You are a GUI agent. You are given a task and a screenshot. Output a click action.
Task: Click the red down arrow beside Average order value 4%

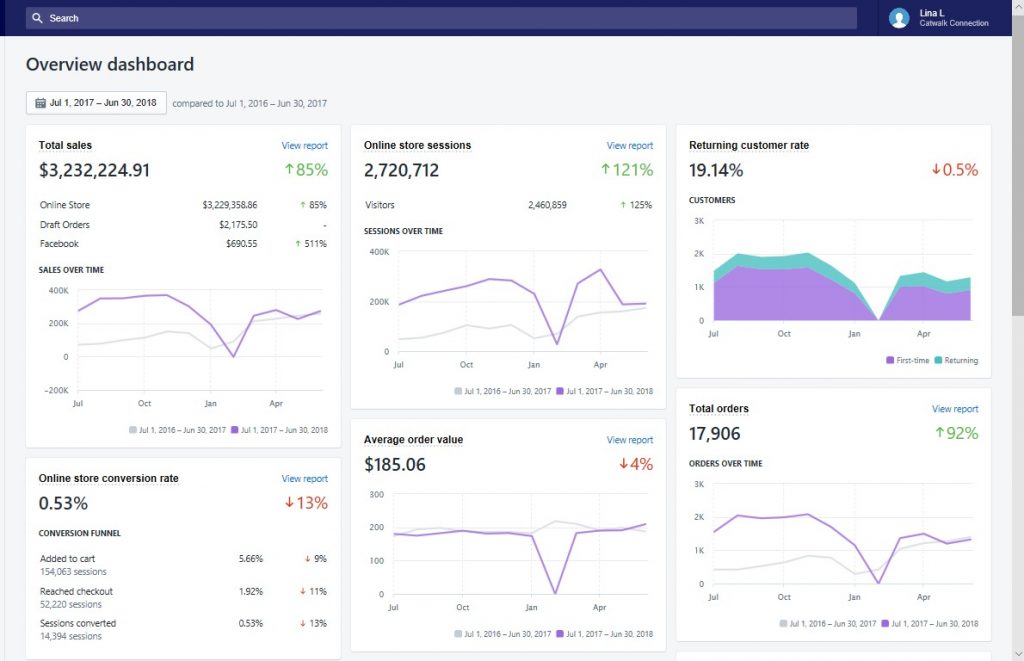pyautogui.click(x=623, y=464)
